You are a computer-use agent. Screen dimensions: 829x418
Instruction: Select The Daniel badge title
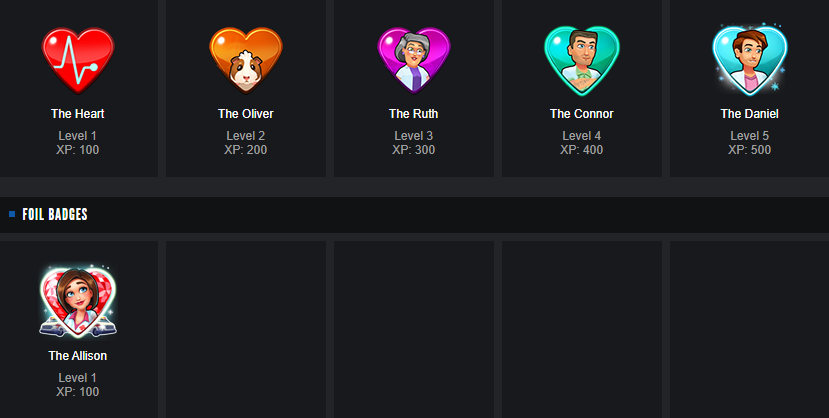[750, 114]
